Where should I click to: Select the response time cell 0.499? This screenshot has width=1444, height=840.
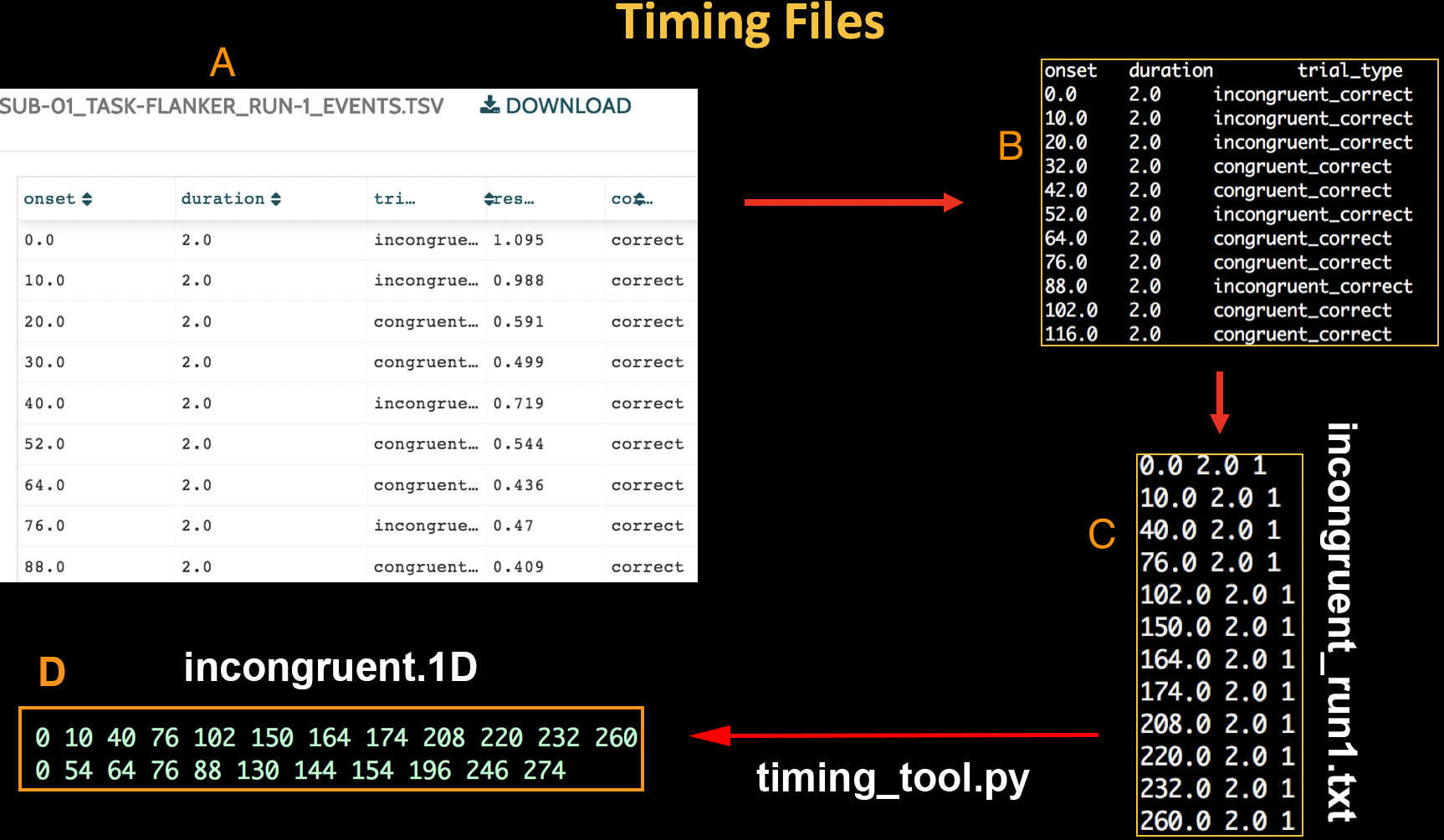point(519,362)
